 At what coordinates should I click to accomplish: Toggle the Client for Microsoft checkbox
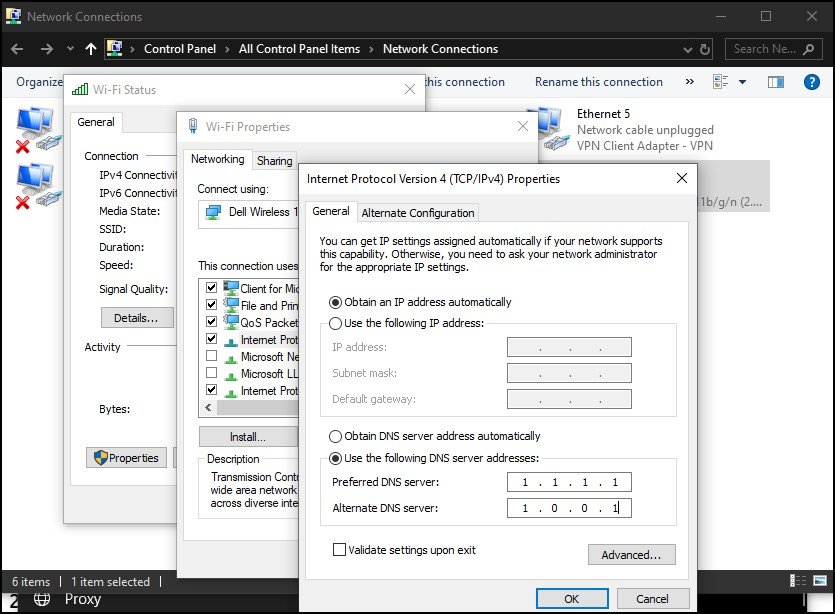tap(211, 288)
